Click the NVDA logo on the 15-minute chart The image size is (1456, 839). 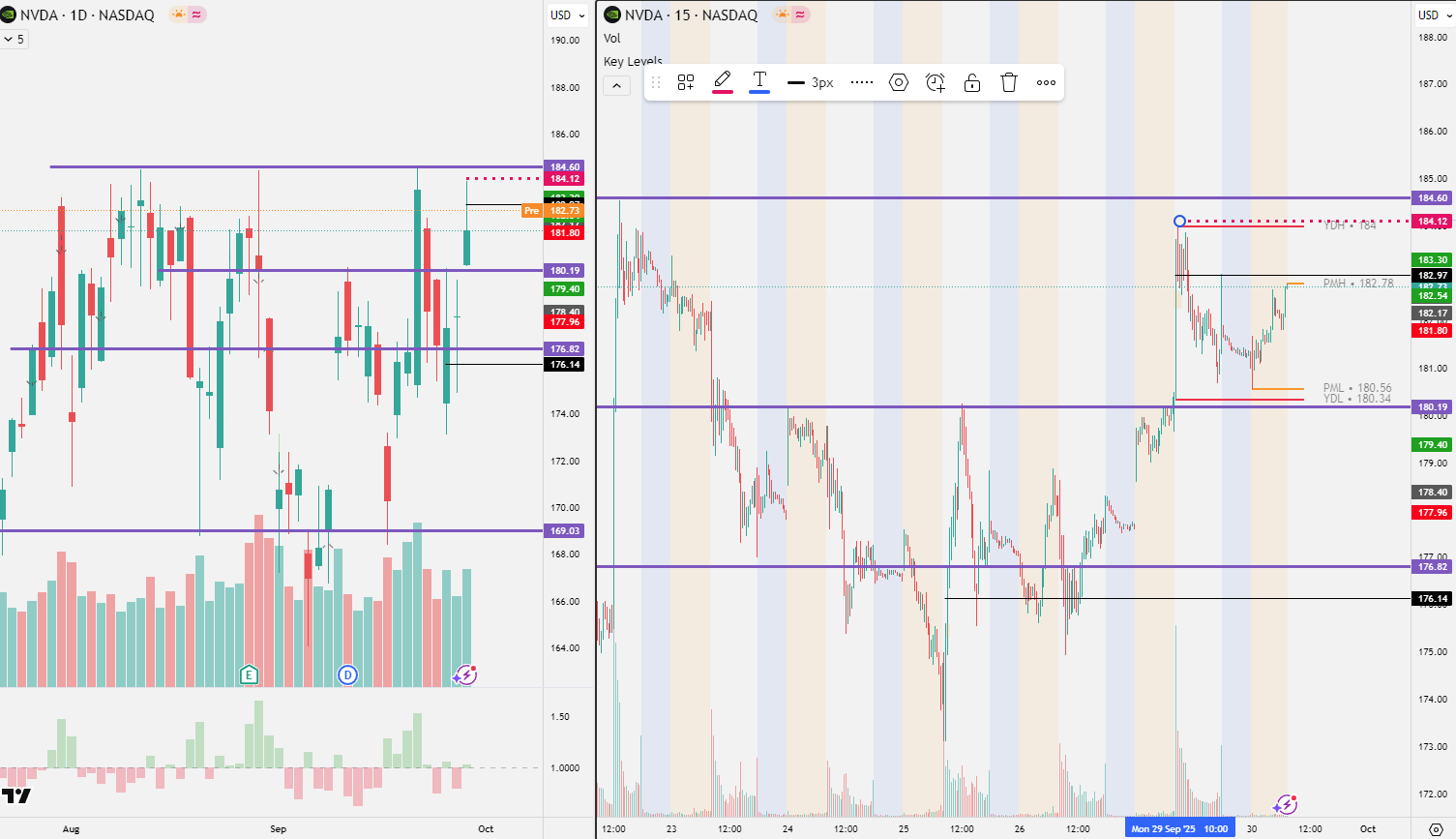(x=612, y=15)
